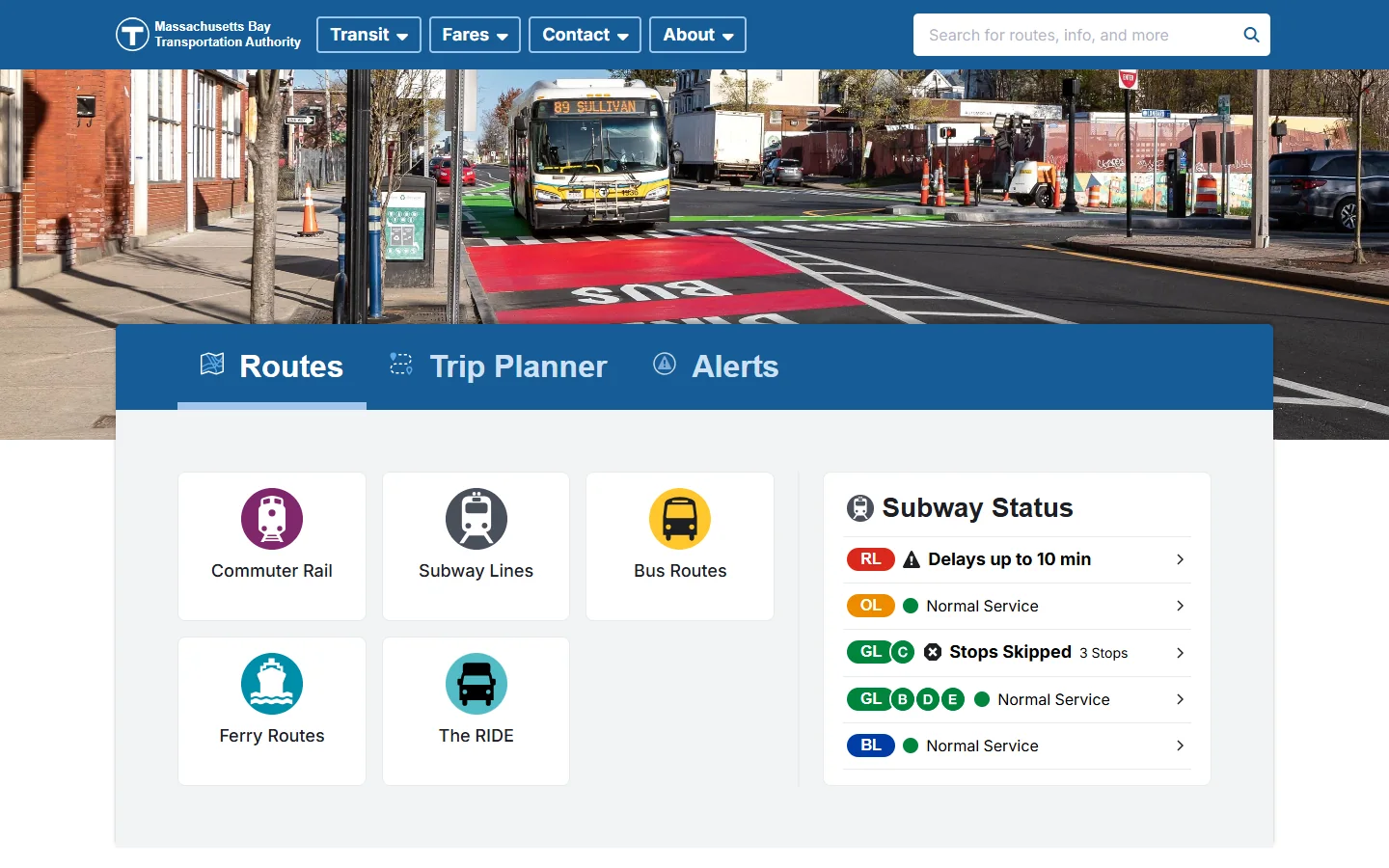Screen dimensions: 1389x868
Task: Click Massachusetts Bay Transportation Authority name
Action: pyautogui.click(x=228, y=35)
